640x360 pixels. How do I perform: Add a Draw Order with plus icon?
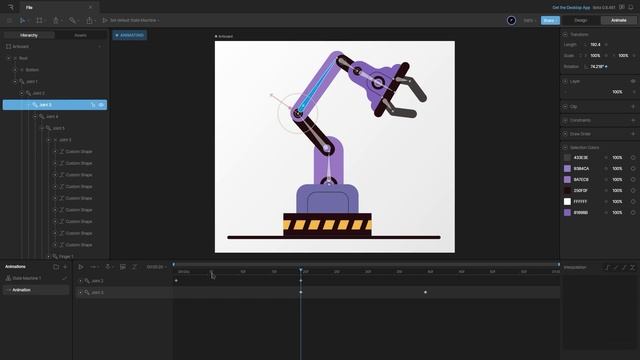click(633, 133)
